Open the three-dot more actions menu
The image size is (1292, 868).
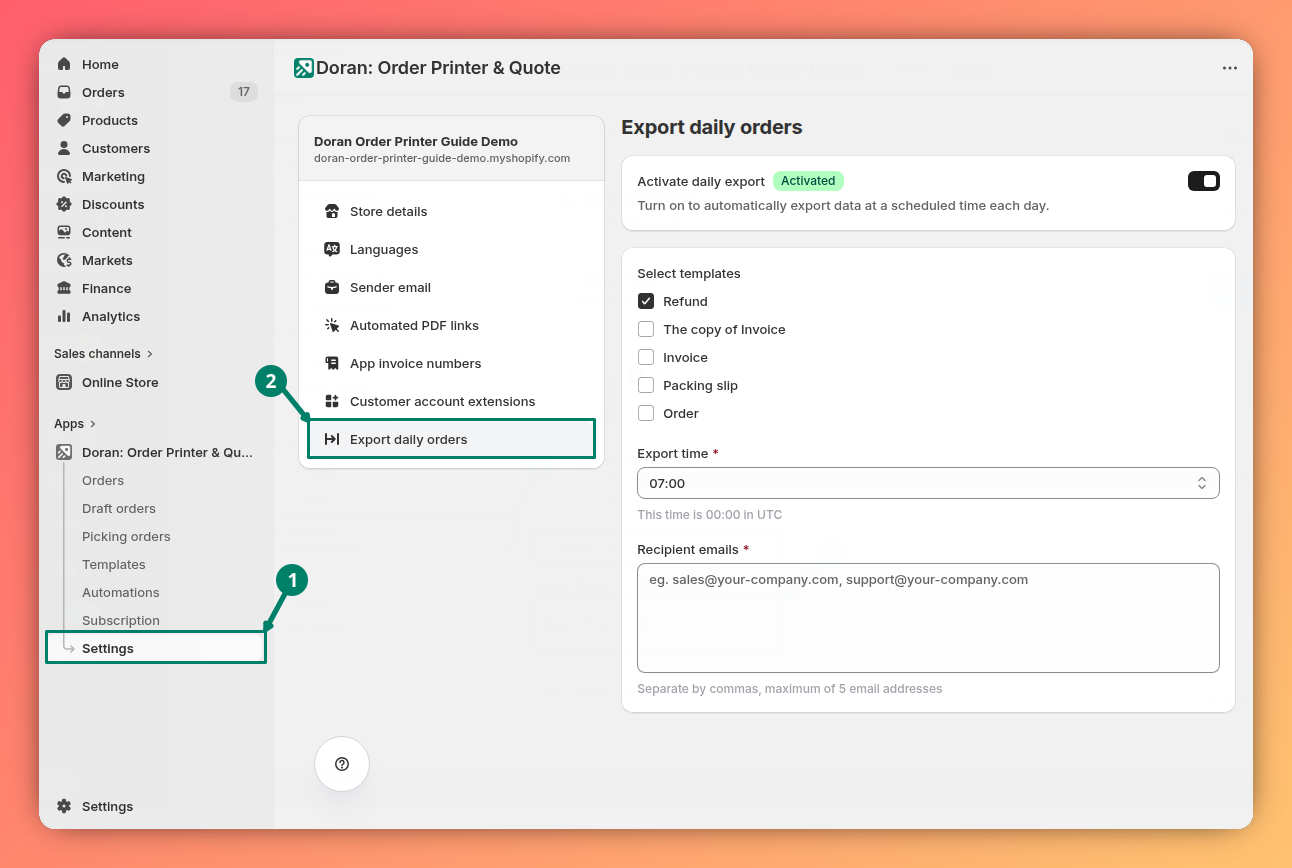coord(1230,68)
